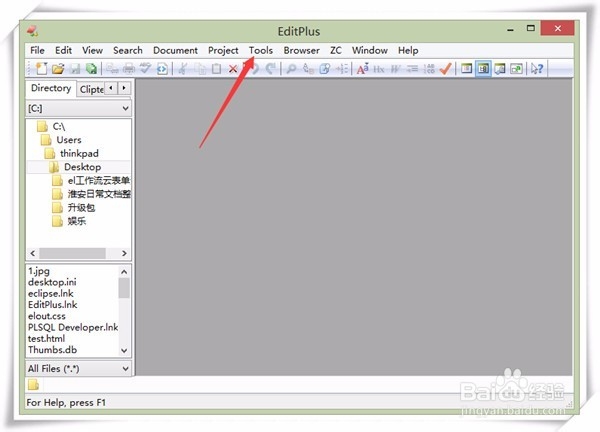Image resolution: width=600 pixels, height=432 pixels.
Task: Select the file elout.css
Action: (x=47, y=316)
